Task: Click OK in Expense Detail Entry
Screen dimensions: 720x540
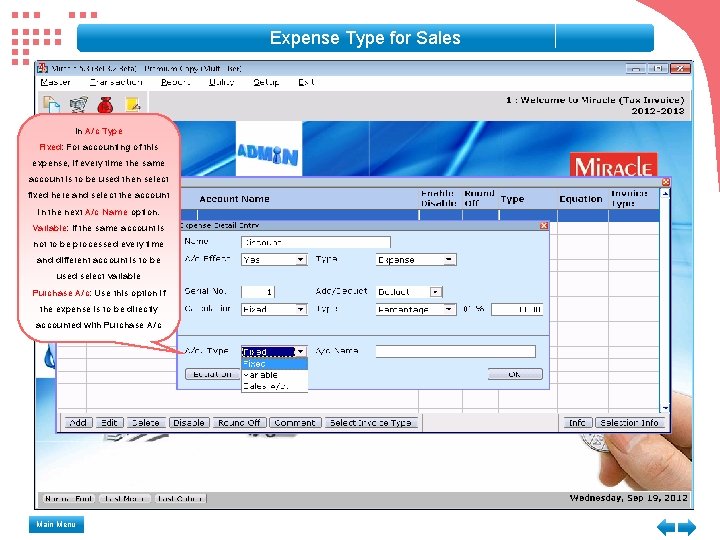Action: 515,374
